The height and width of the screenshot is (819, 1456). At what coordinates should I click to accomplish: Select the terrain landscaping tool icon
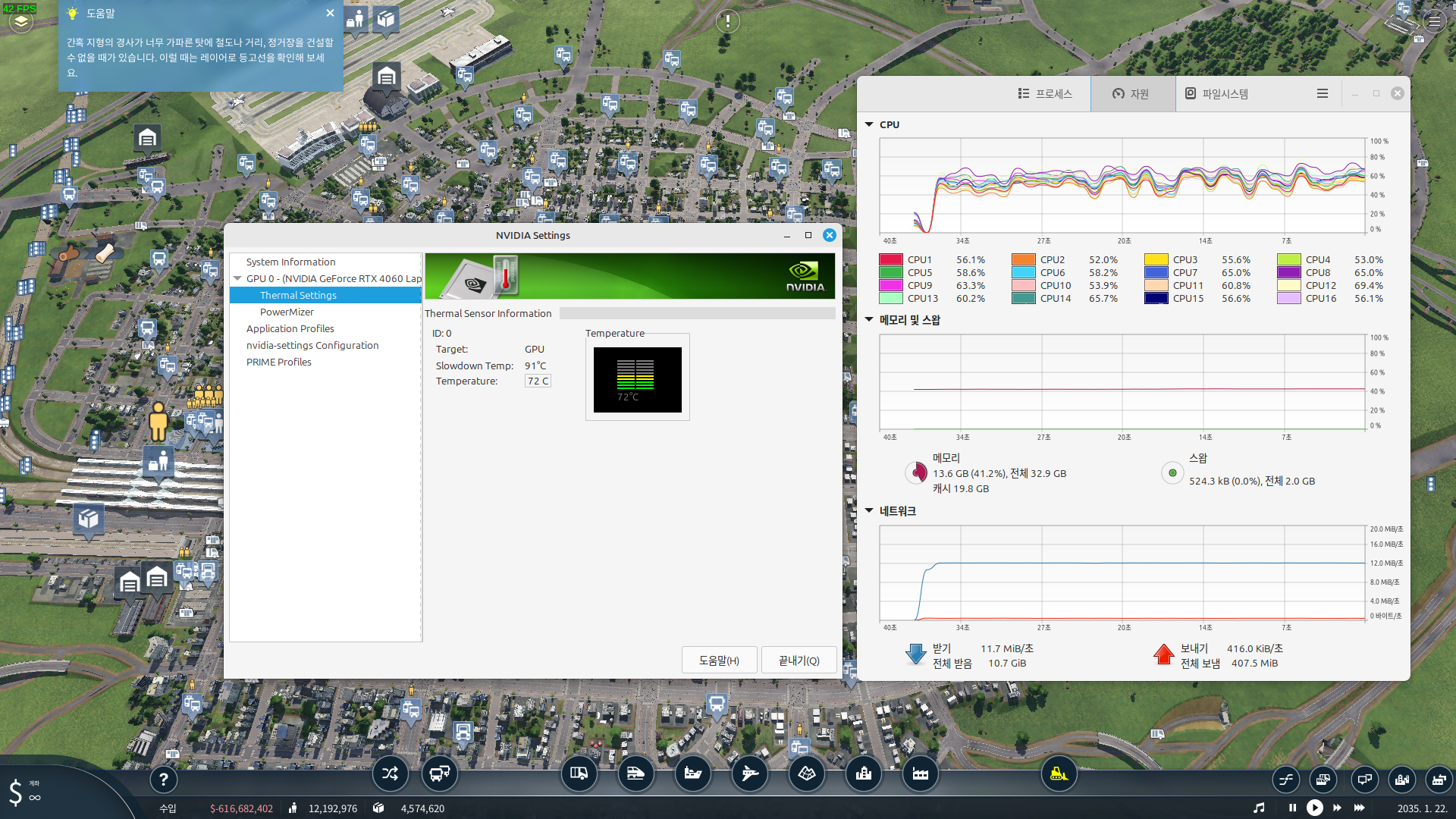click(807, 773)
